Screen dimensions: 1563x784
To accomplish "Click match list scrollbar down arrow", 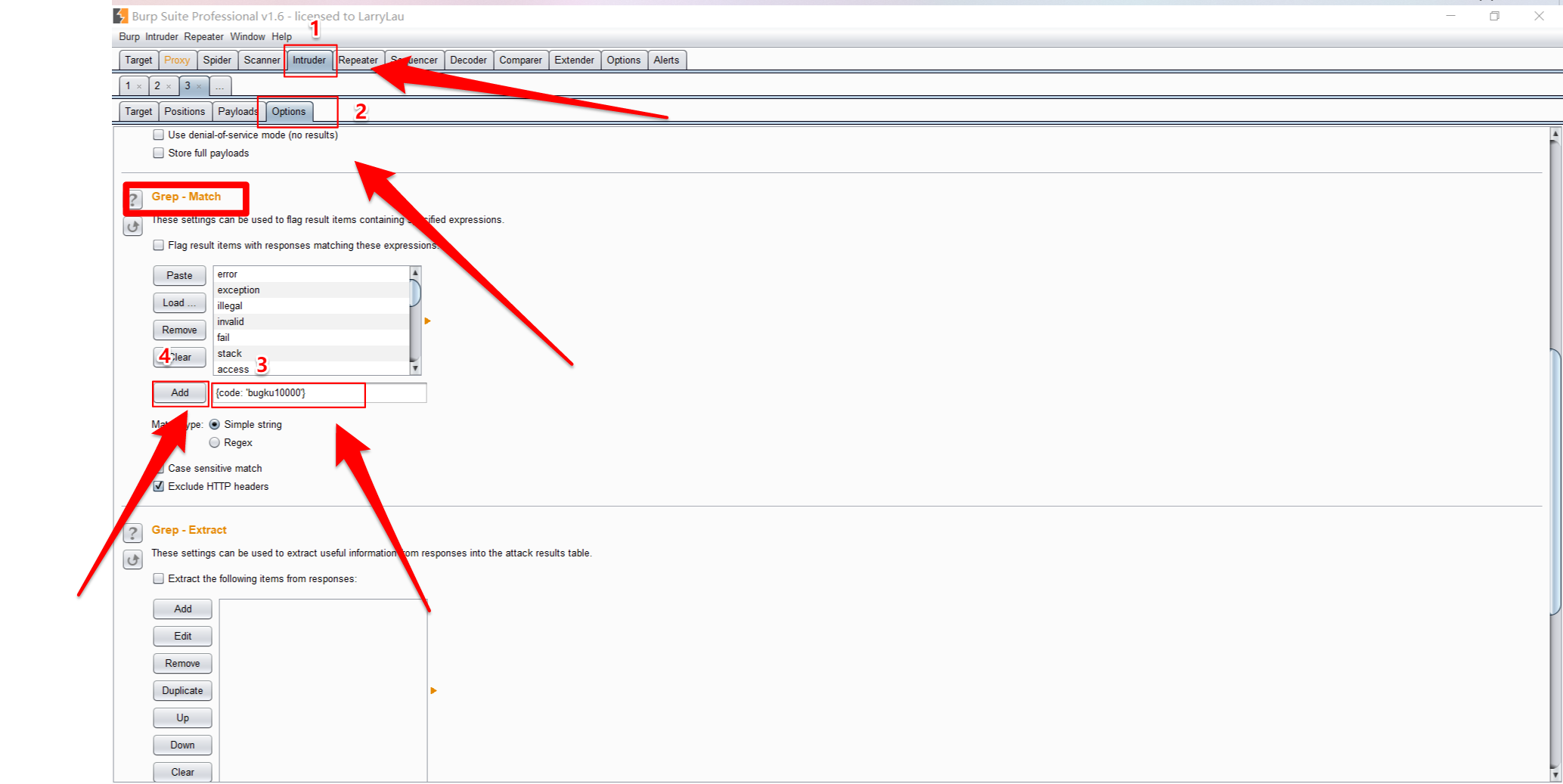I will click(x=415, y=368).
